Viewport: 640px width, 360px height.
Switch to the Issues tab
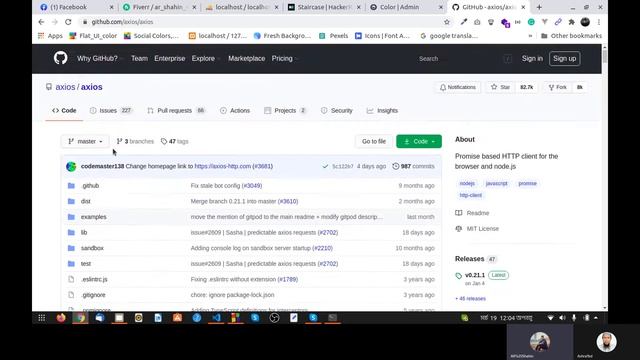pyautogui.click(x=111, y=111)
